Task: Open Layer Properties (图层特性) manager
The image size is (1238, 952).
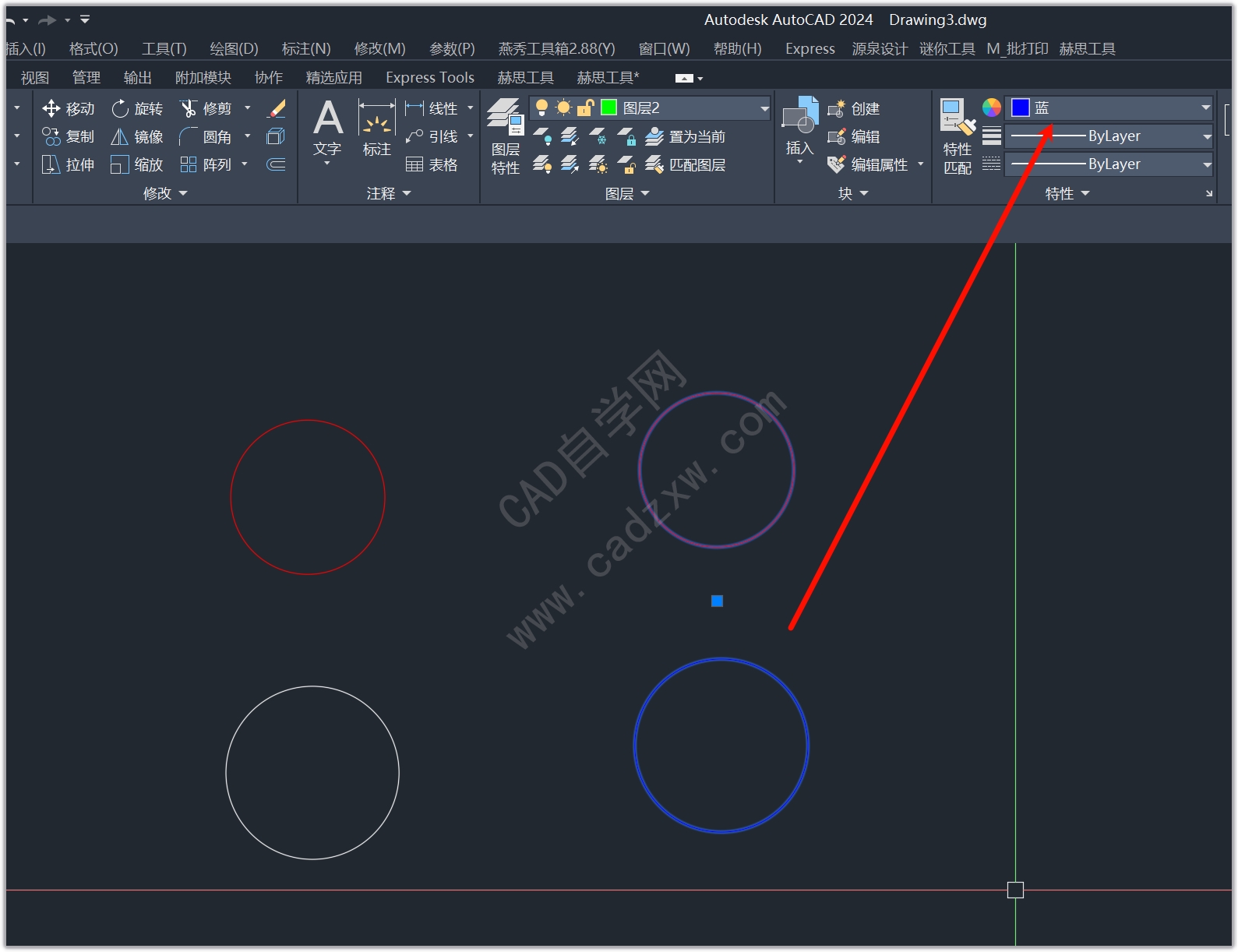Action: [506, 136]
